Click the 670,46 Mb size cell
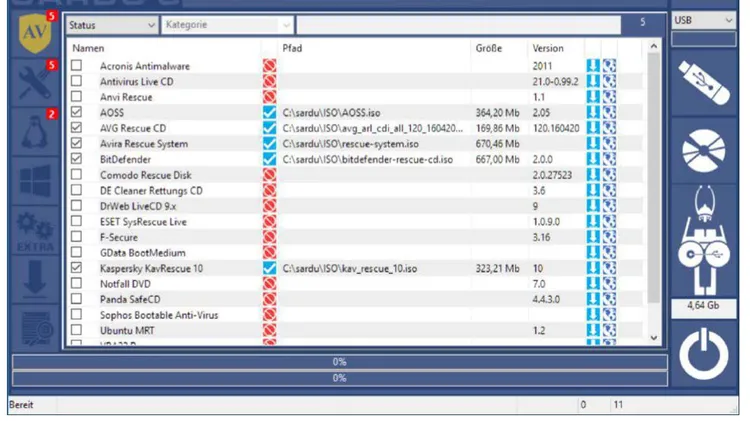 pyautogui.click(x=497, y=144)
